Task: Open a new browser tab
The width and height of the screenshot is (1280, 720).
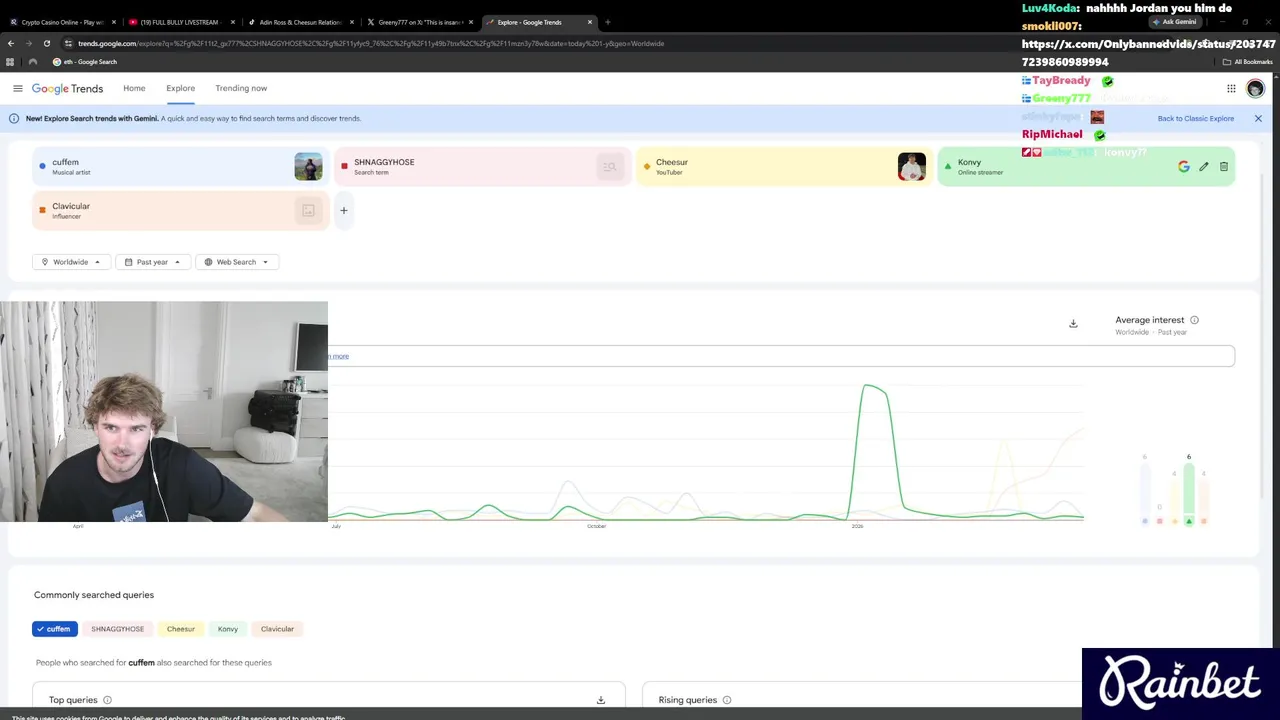Action: click(x=607, y=22)
